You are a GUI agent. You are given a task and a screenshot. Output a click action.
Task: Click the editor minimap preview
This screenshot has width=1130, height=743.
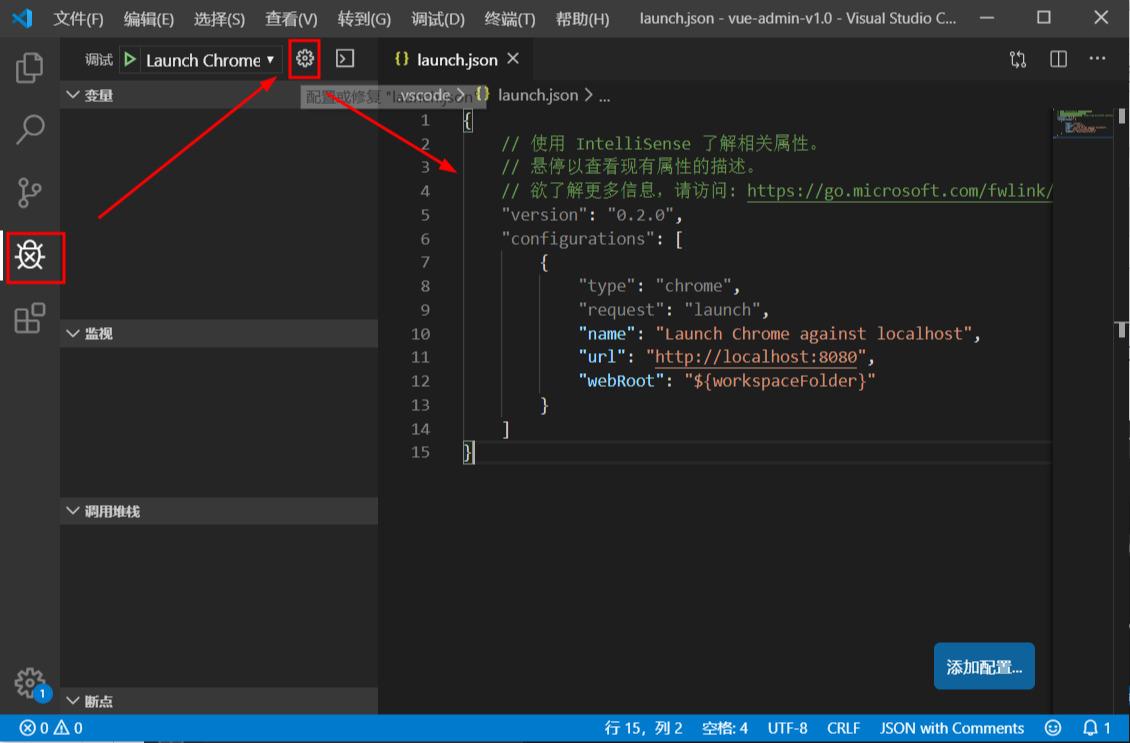click(1083, 123)
